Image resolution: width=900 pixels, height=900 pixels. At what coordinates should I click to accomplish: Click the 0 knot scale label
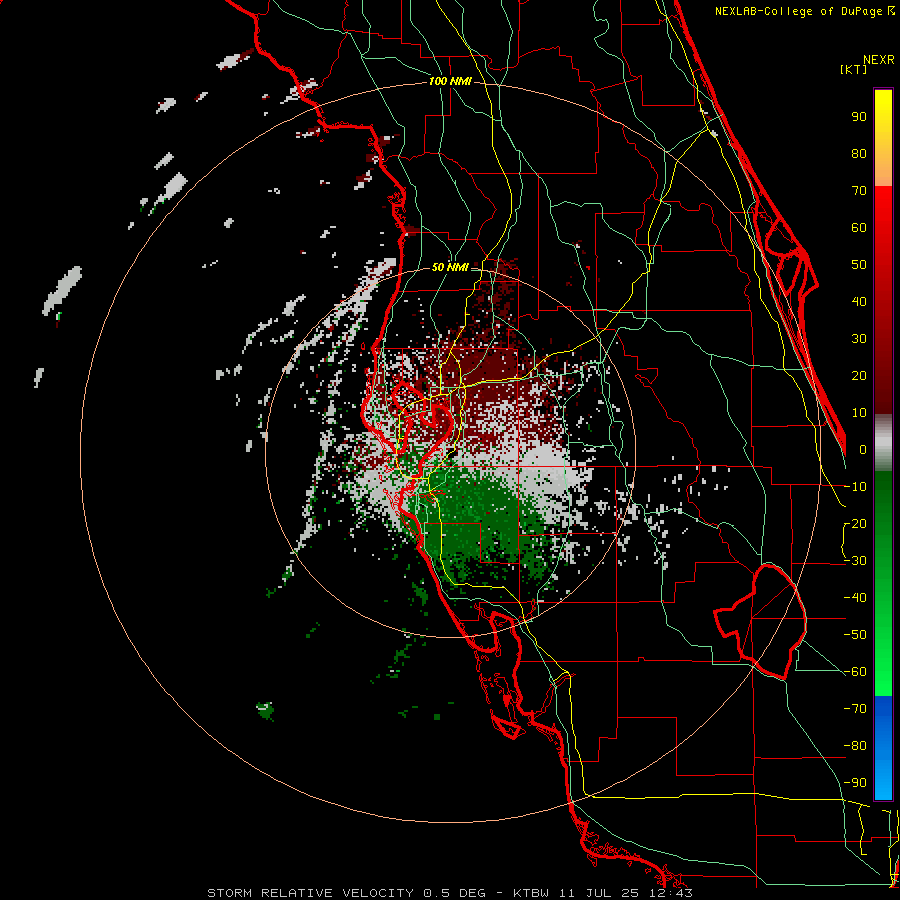(863, 449)
